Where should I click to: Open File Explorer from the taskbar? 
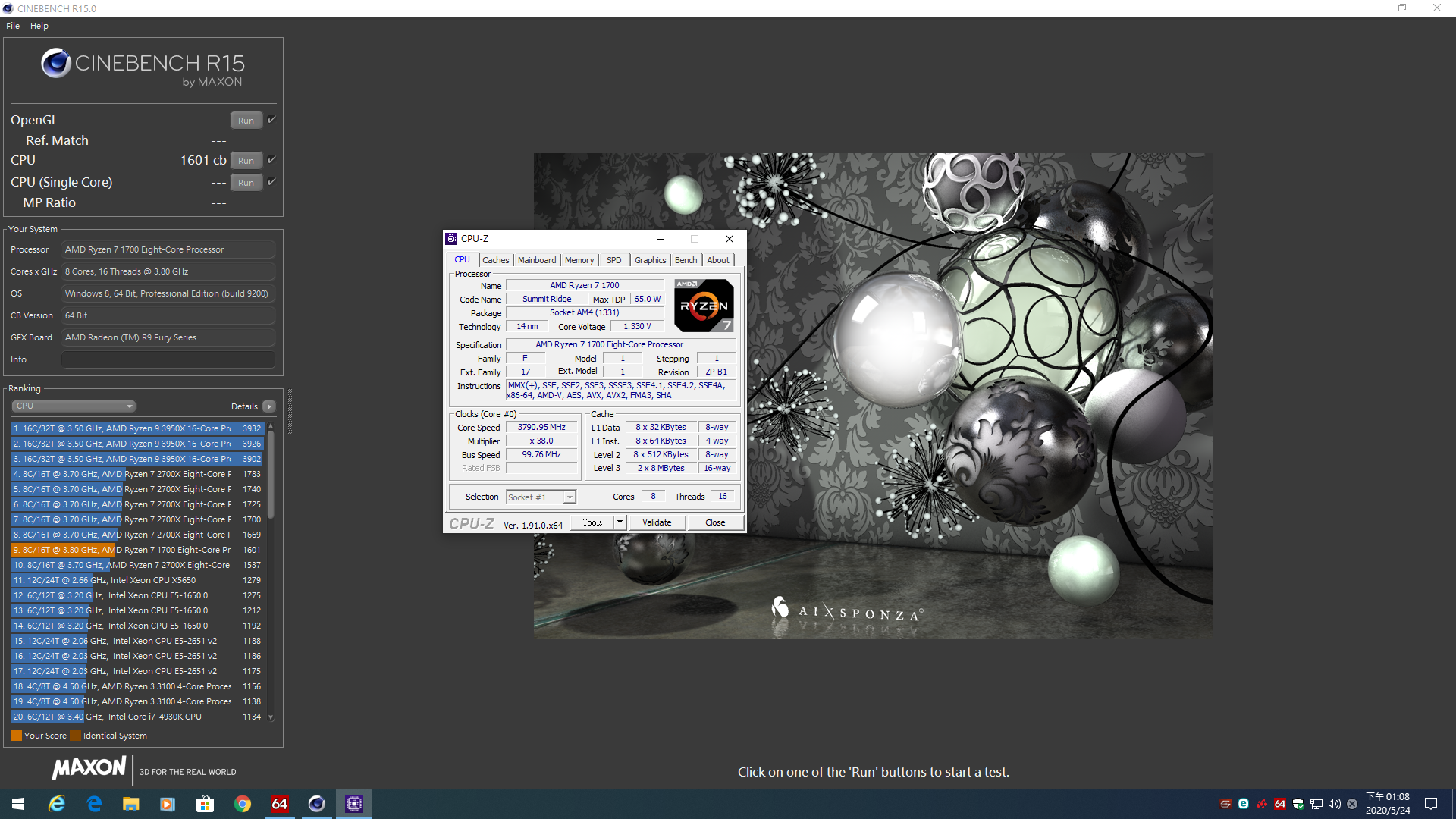pos(131,804)
